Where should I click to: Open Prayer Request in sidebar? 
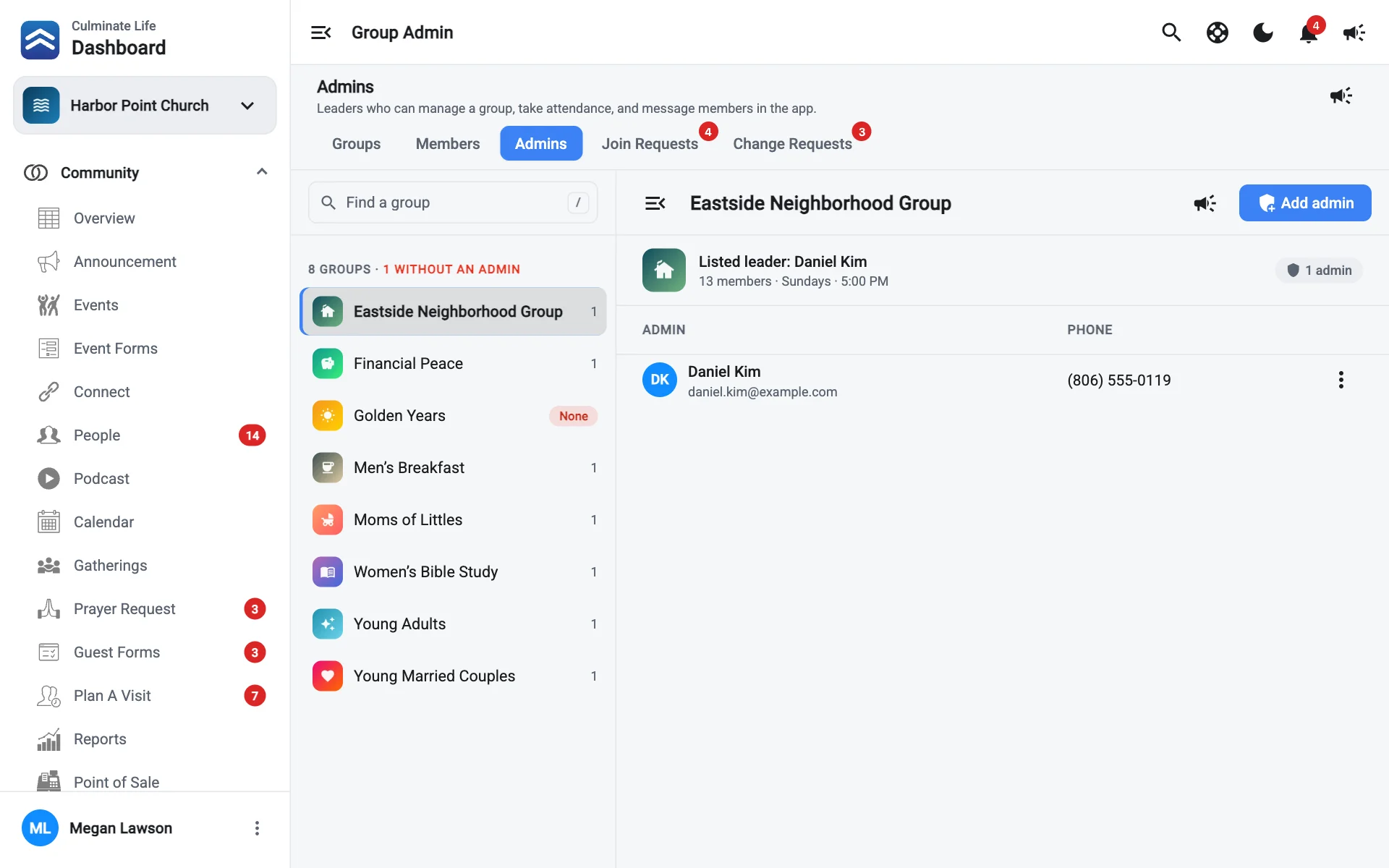[x=145, y=609]
